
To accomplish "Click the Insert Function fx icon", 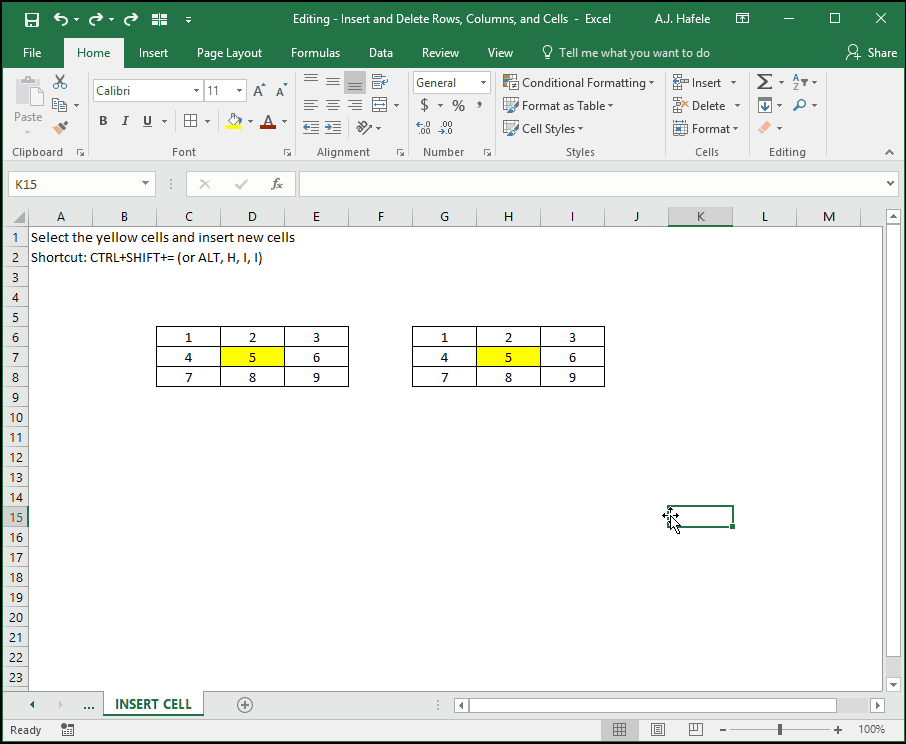I will pos(277,184).
